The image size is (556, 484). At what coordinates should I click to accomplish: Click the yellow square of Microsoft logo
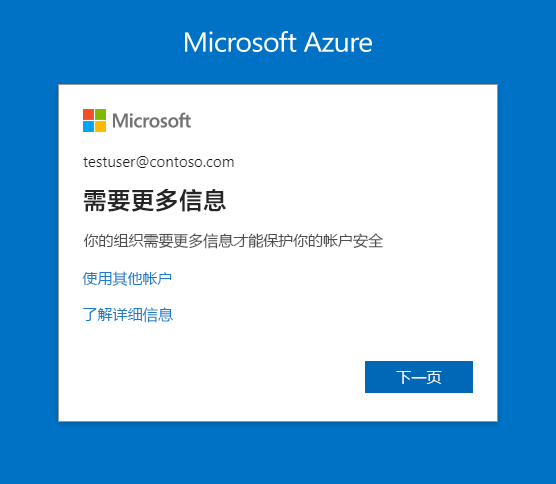[x=101, y=127]
